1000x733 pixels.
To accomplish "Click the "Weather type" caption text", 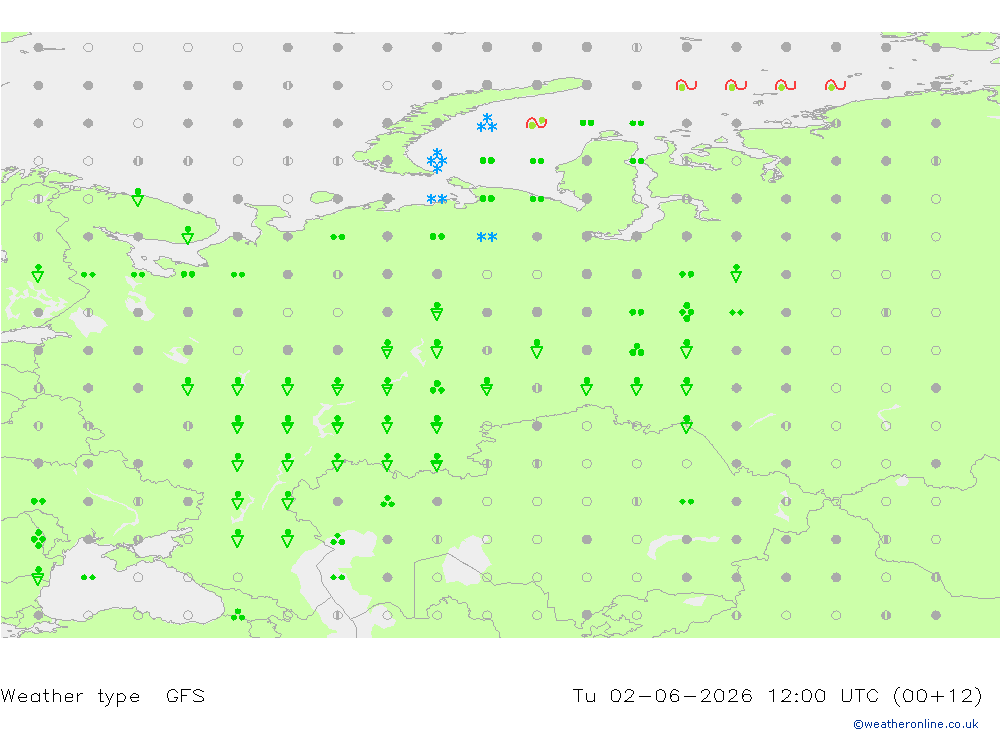I will (x=70, y=695).
